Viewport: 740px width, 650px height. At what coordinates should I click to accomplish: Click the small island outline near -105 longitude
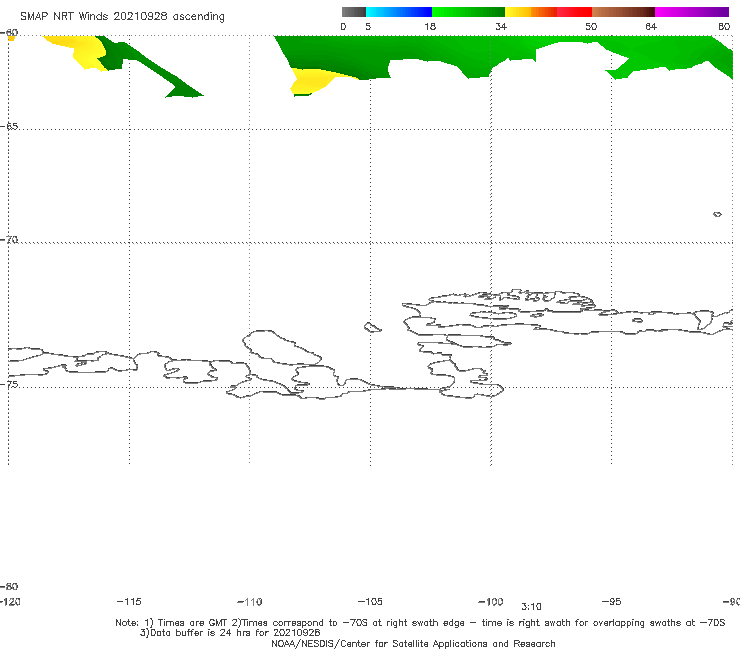373,327
